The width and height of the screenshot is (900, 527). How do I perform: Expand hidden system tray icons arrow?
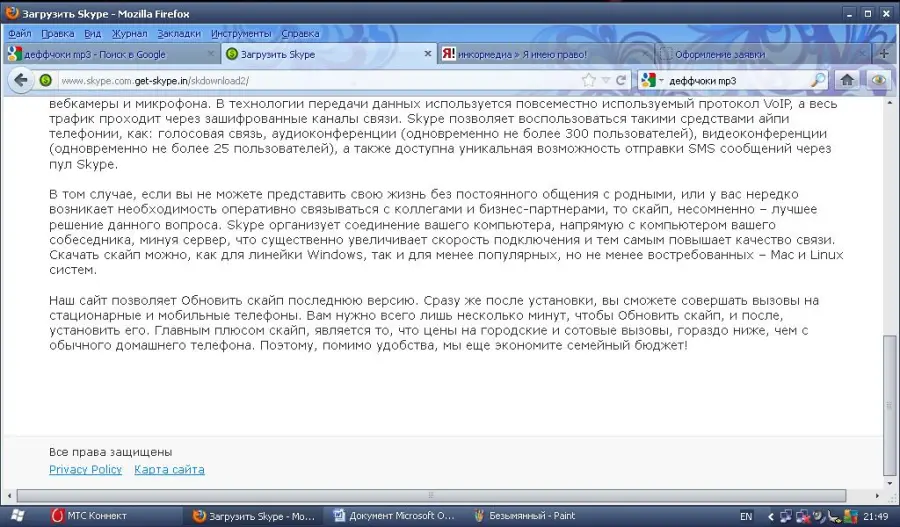[771, 517]
